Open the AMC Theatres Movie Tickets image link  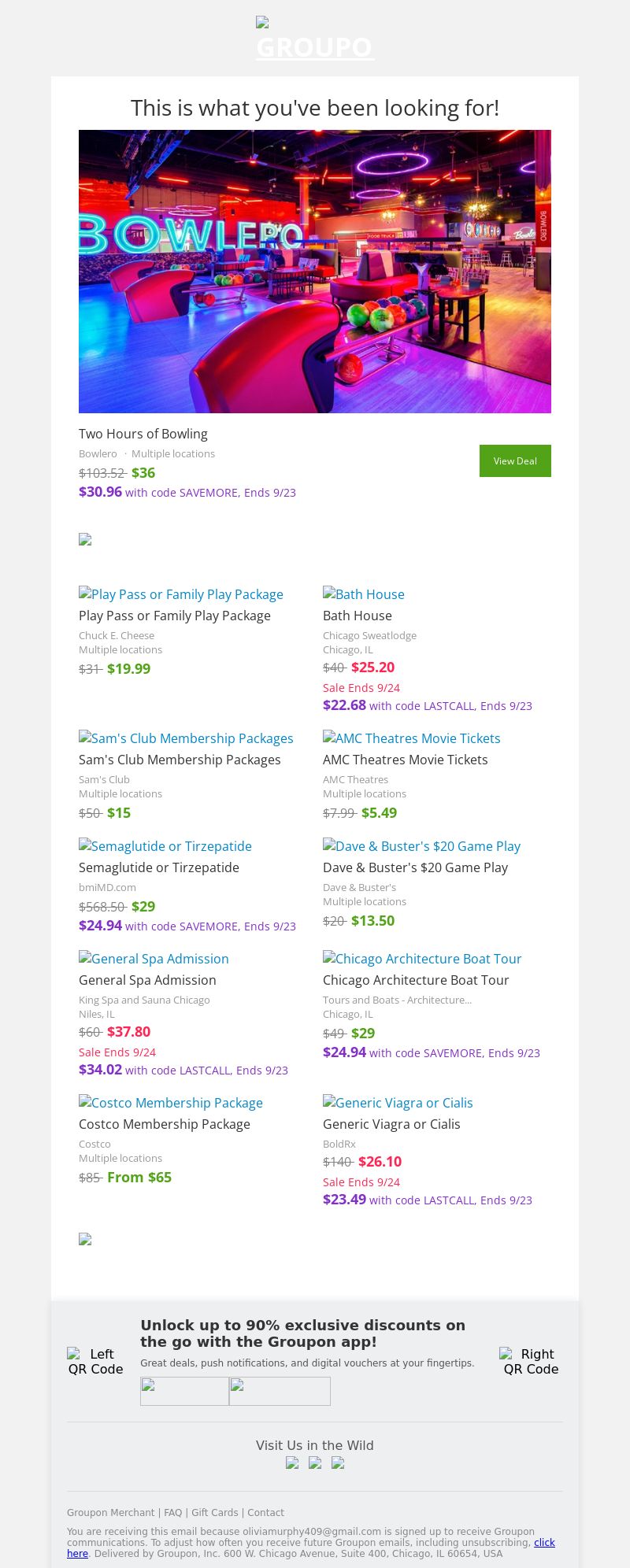411,738
